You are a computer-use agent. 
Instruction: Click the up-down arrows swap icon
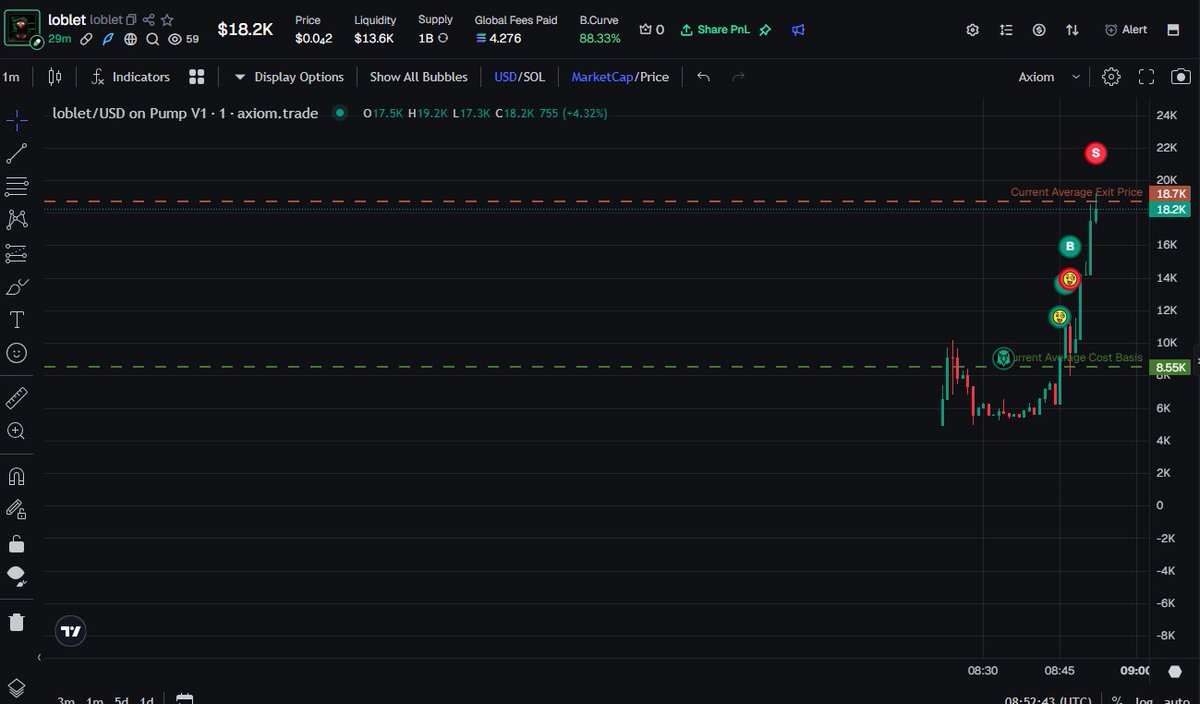tap(1072, 30)
